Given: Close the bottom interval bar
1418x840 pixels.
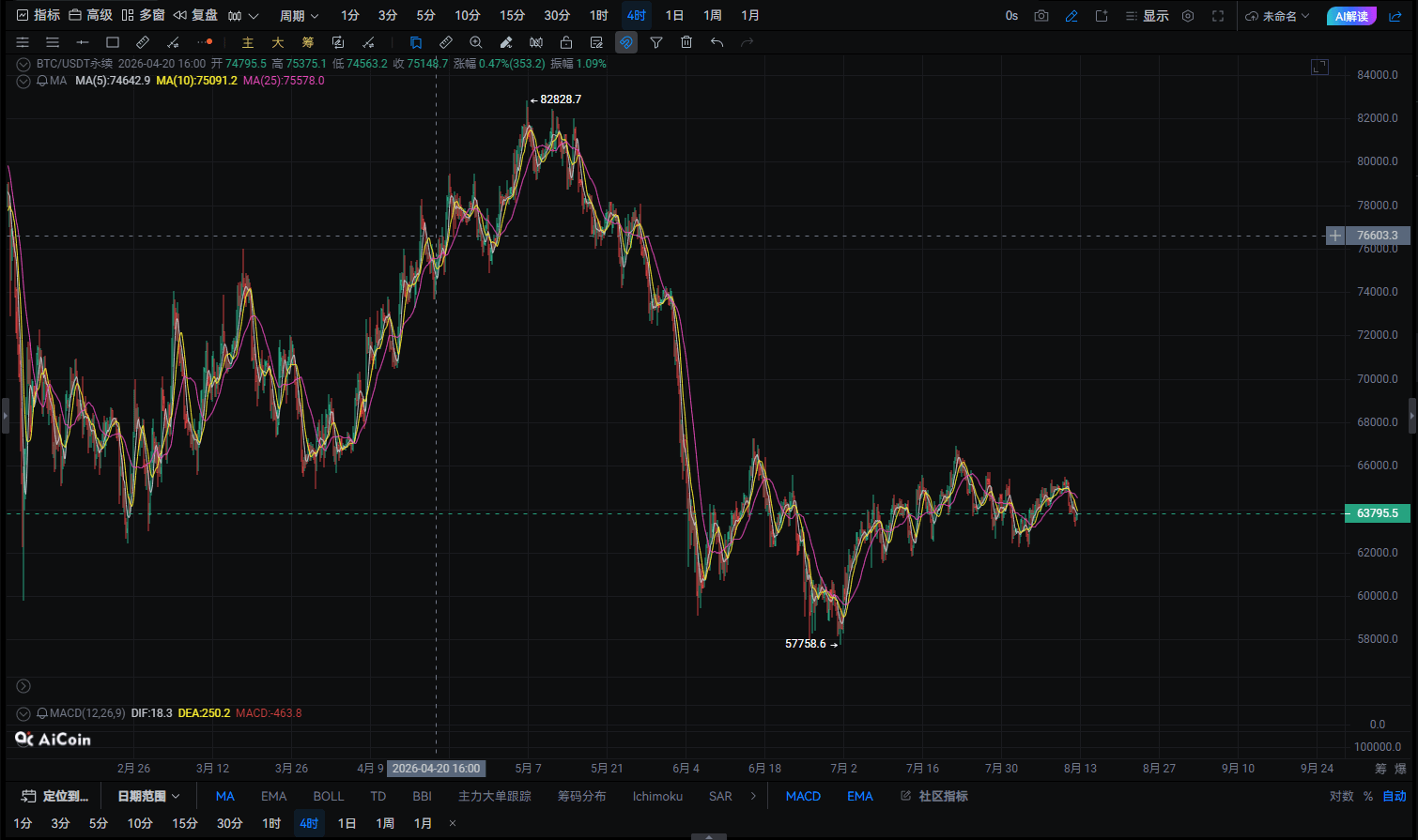Looking at the screenshot, I should (x=453, y=823).
